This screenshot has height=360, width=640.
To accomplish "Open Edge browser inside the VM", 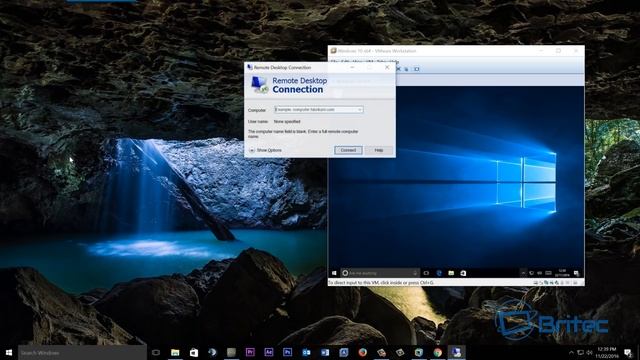I will click(x=439, y=273).
